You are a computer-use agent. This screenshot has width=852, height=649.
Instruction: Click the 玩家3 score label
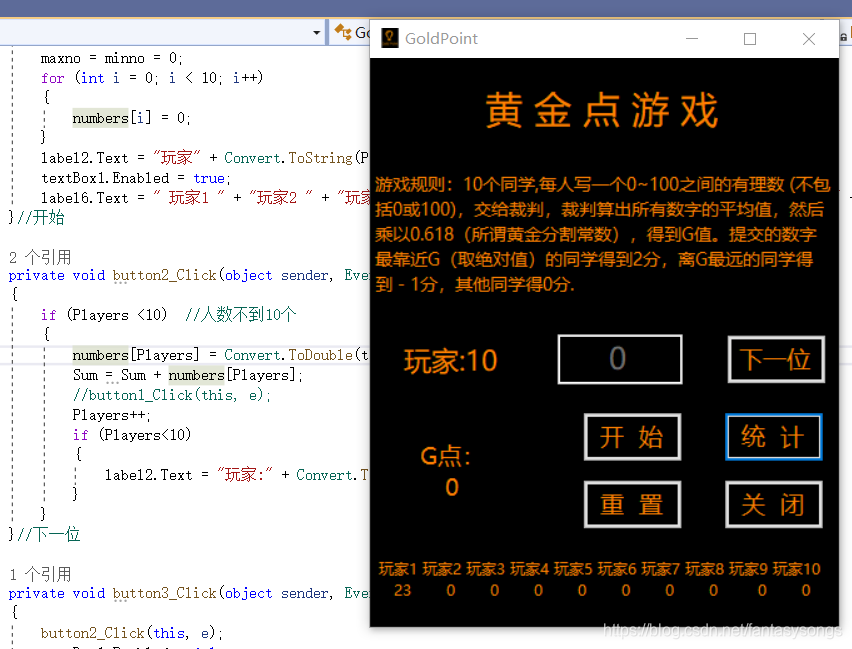[485, 569]
